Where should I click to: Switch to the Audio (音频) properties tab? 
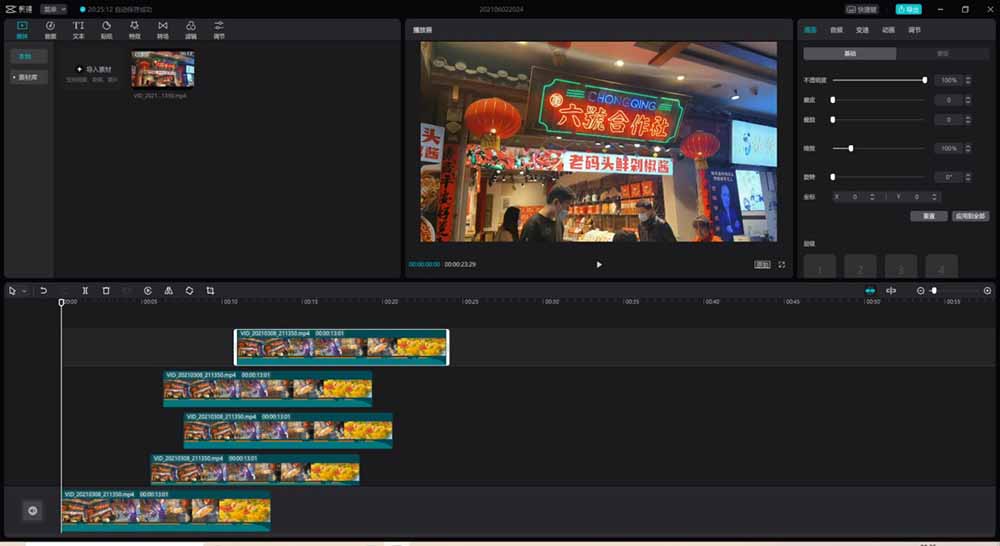(836, 30)
